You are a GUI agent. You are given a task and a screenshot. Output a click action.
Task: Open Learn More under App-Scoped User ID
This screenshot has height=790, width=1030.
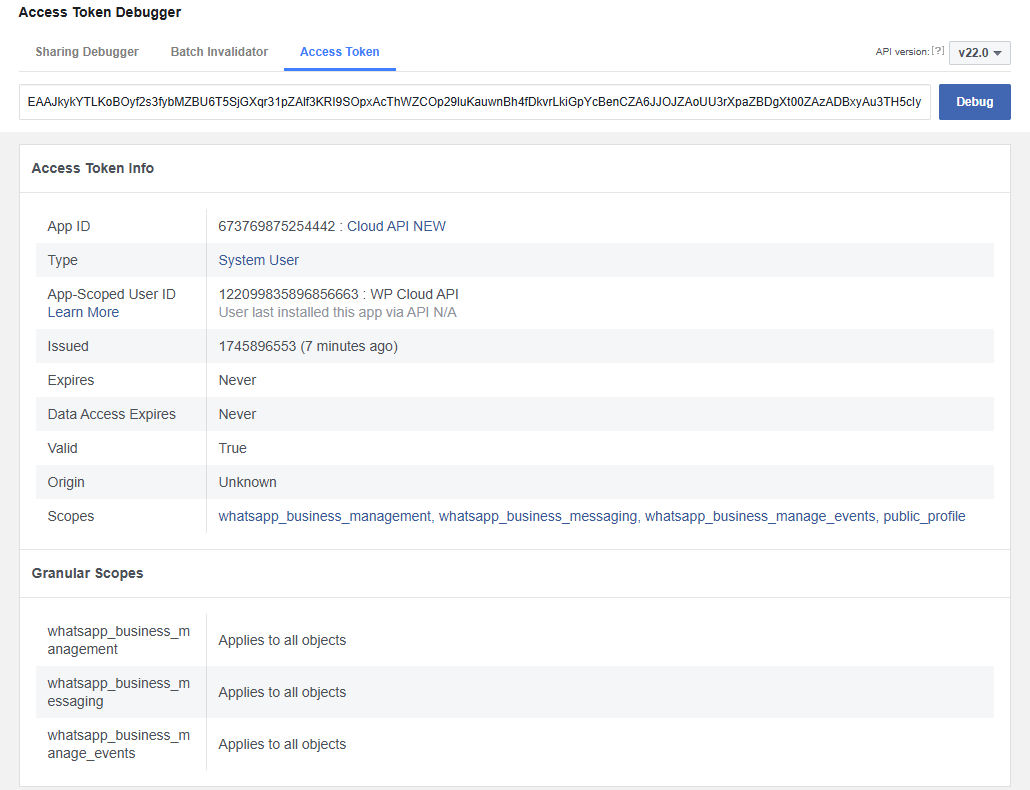coord(83,312)
